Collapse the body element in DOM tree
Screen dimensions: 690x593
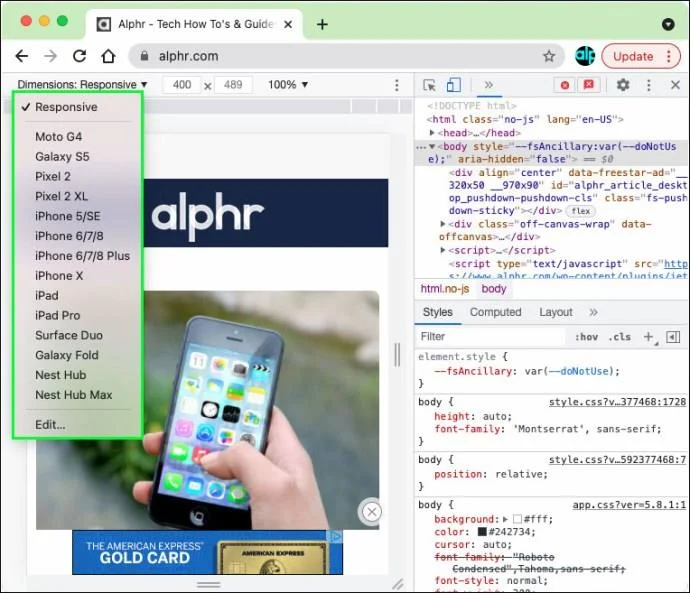[x=432, y=146]
